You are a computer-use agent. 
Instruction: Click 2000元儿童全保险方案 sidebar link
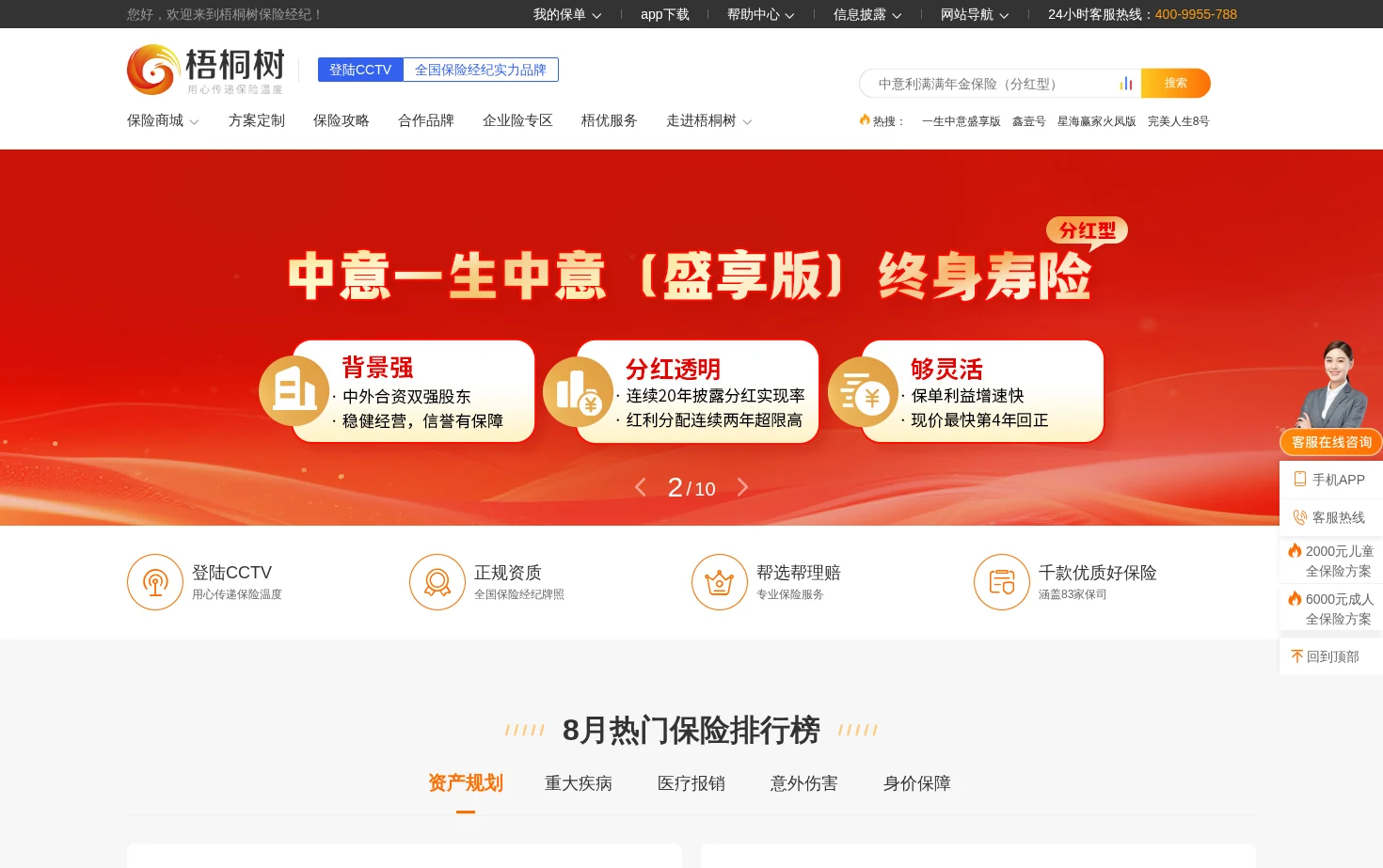click(x=1339, y=560)
